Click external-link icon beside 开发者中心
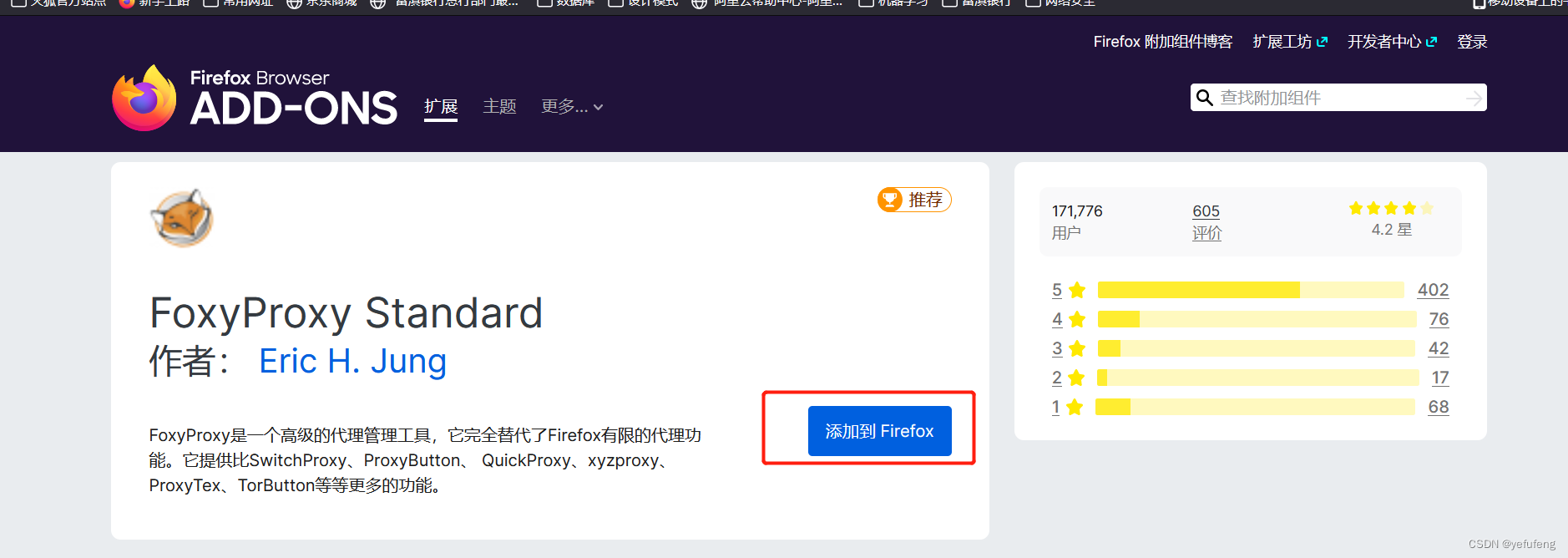 click(1431, 42)
